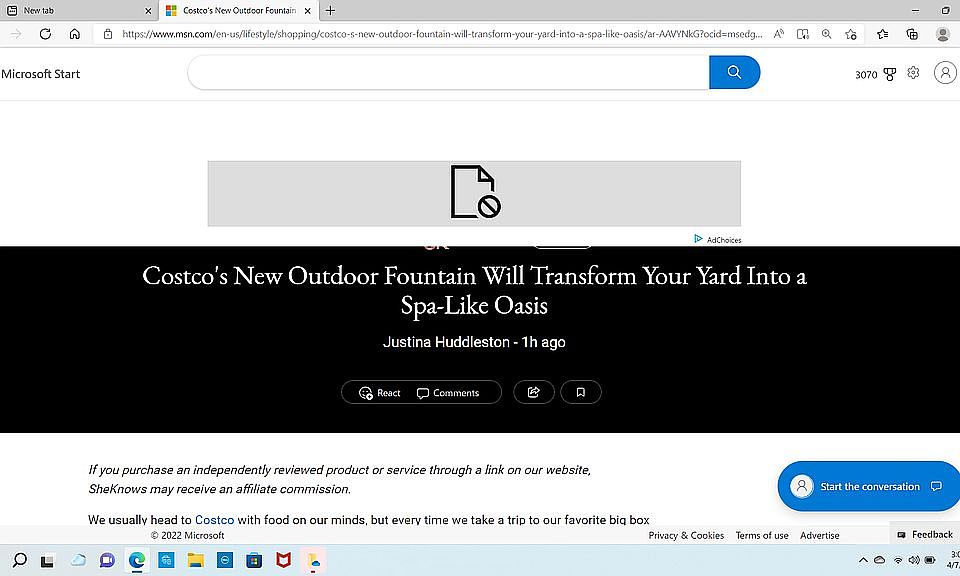Click the Feedback button
The width and height of the screenshot is (960, 576).
[x=925, y=534]
